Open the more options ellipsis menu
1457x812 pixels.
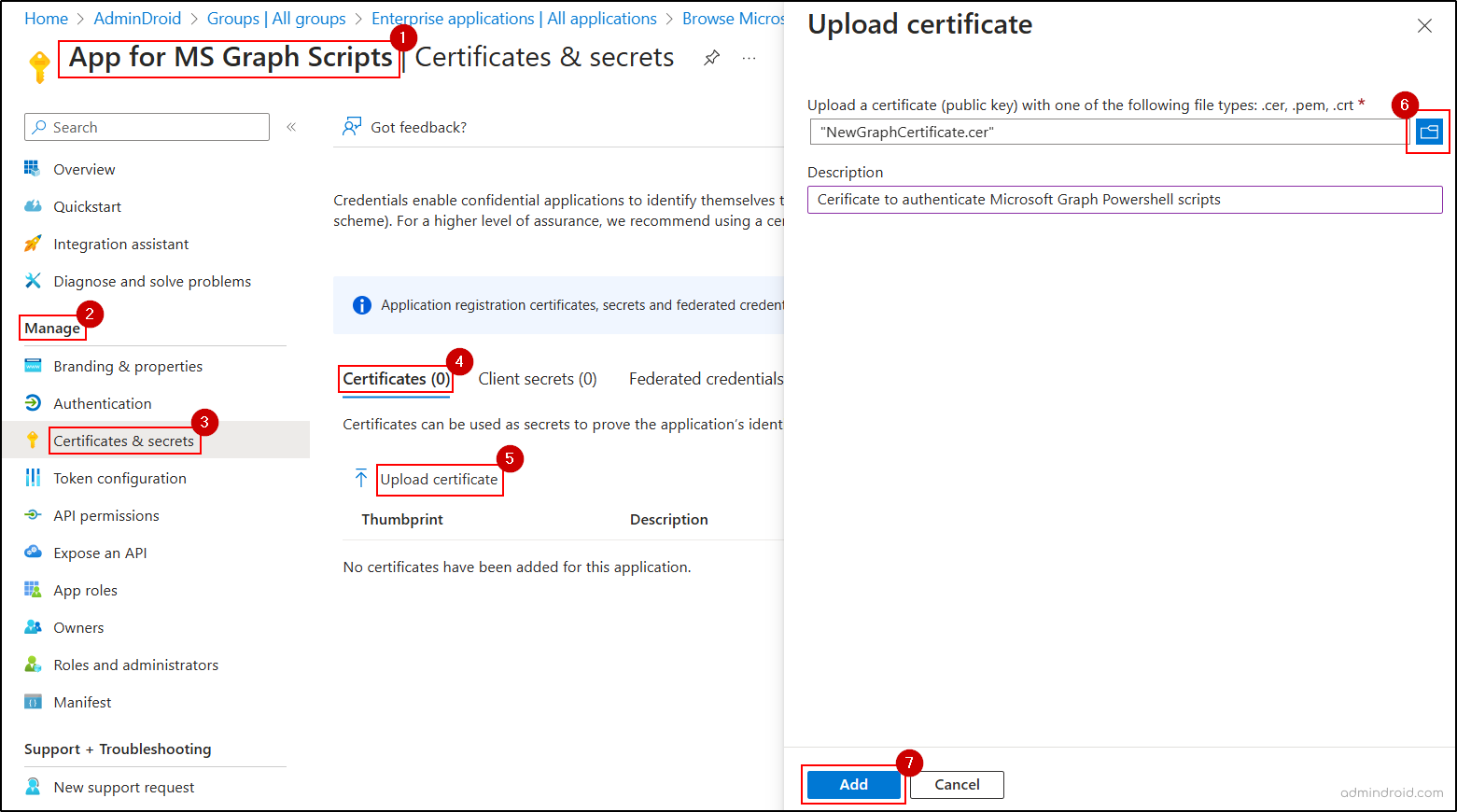(749, 58)
